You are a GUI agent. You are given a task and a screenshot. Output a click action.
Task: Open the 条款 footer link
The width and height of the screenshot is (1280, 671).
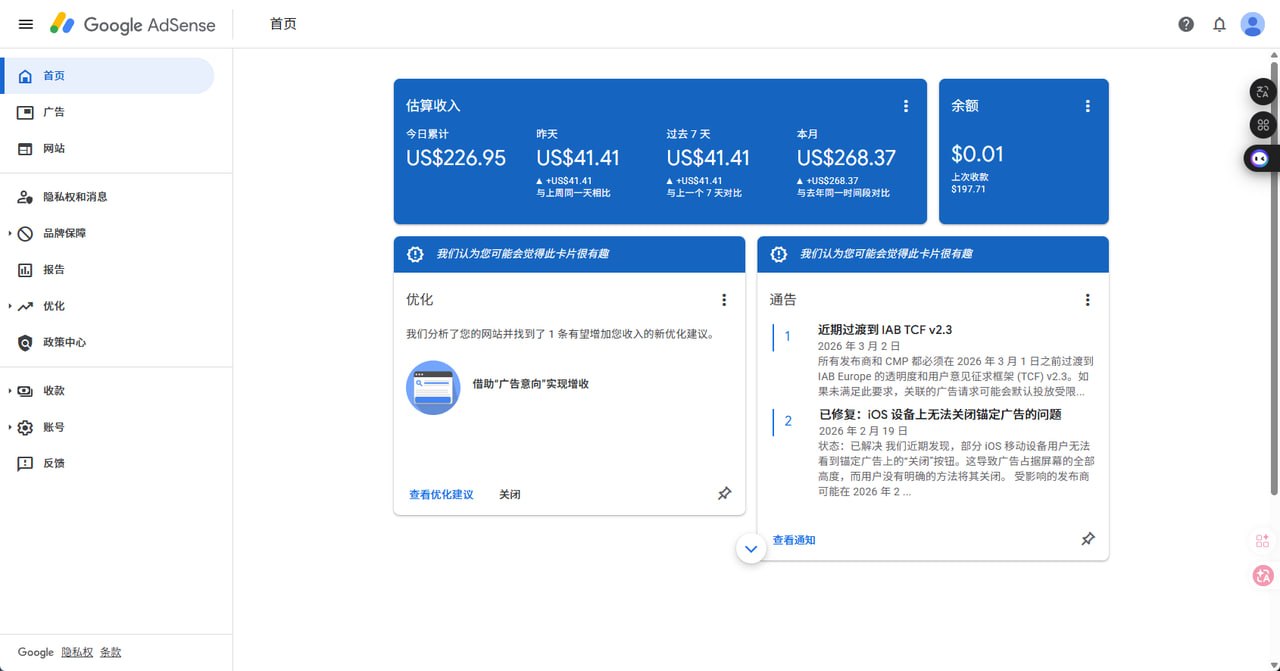tap(111, 652)
